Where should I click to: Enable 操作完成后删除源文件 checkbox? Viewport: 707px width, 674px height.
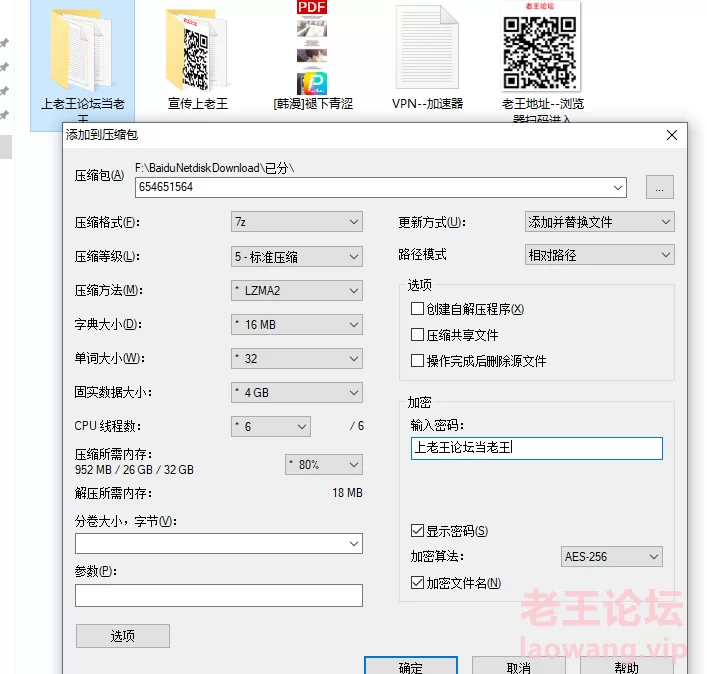(418, 361)
